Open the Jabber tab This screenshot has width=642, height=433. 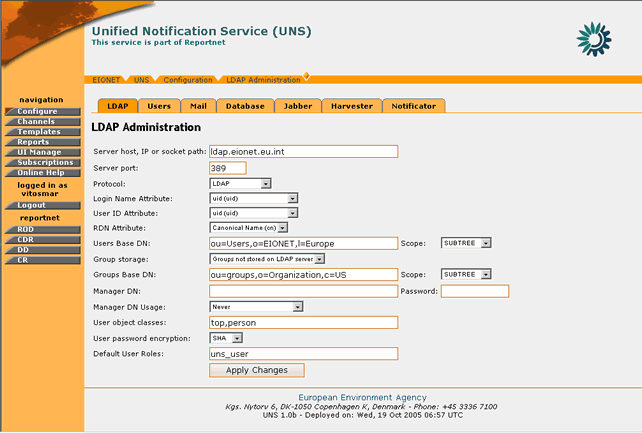pos(298,106)
